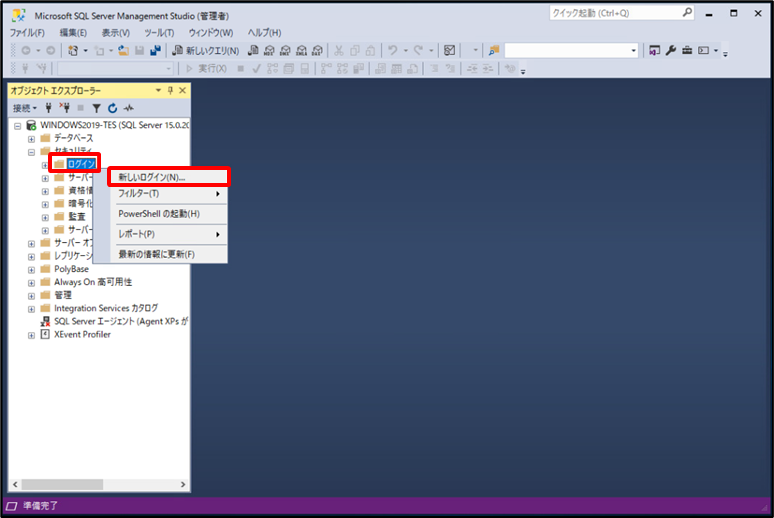774x518 pixels.
Task: Click the Find in Files toolbar icon
Action: (494, 50)
